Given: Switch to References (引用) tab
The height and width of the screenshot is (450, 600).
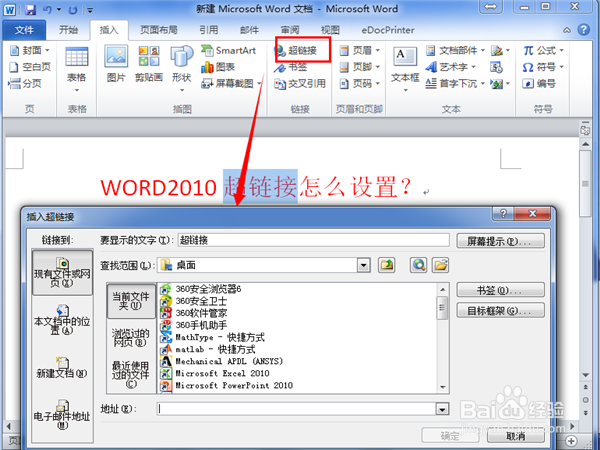Looking at the screenshot, I should click(209, 30).
